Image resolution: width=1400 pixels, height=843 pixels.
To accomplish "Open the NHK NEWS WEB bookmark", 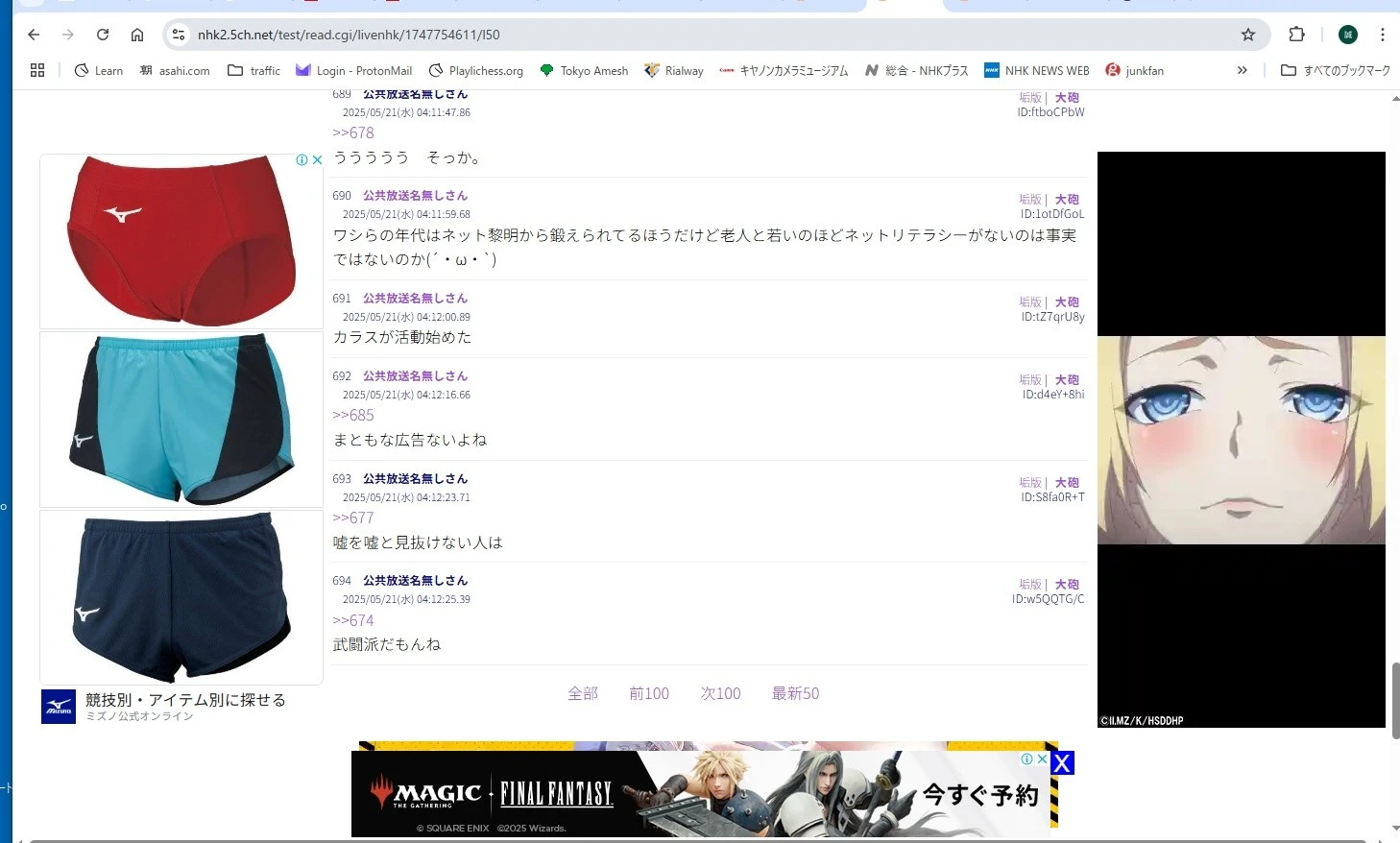I will pyautogui.click(x=1037, y=71).
